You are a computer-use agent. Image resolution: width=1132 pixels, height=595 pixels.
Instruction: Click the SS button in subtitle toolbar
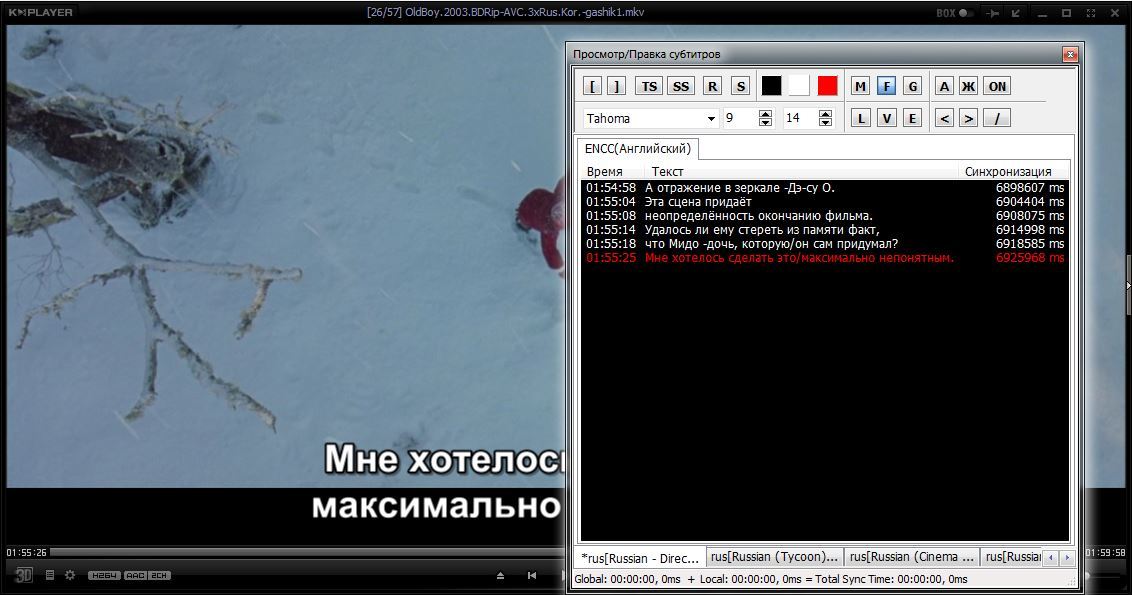[x=681, y=87]
